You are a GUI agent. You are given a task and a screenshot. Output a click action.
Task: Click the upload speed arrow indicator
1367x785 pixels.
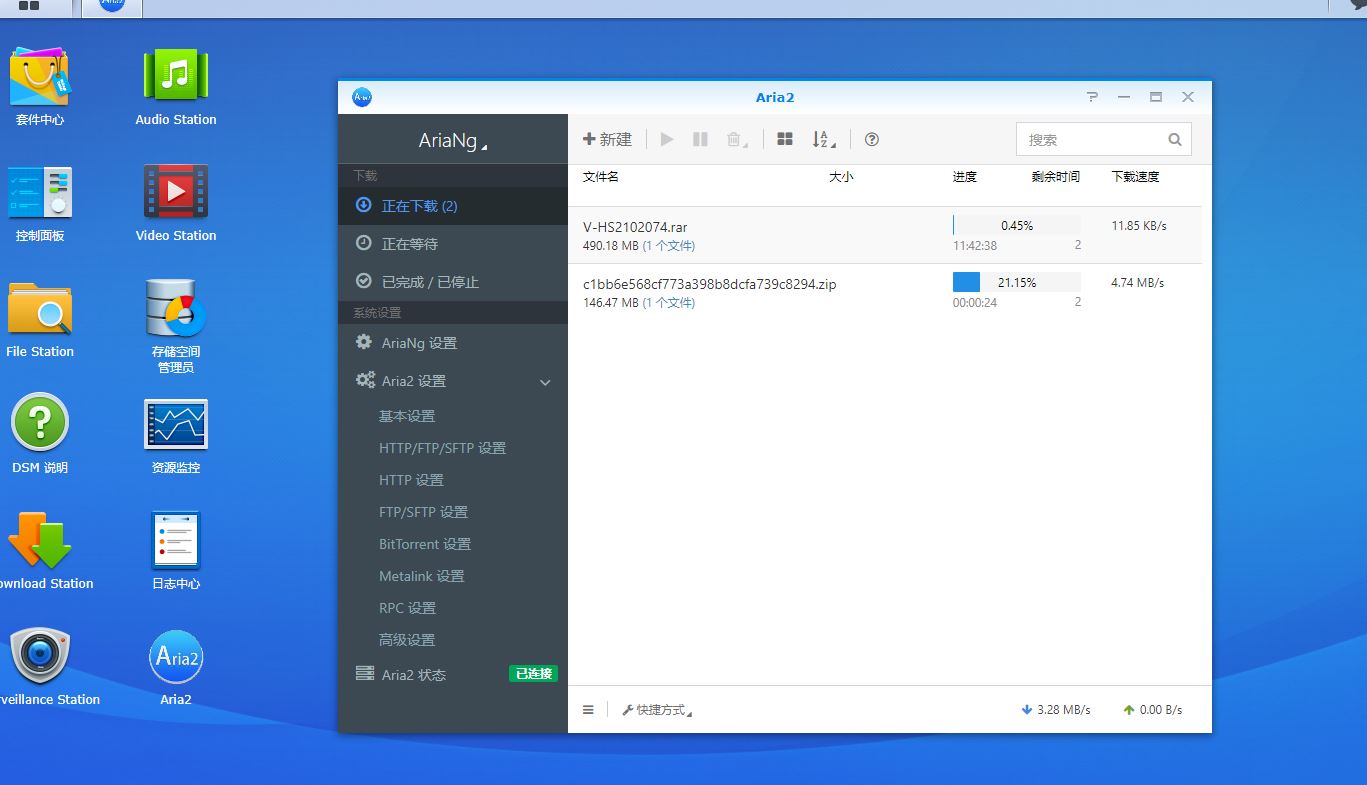point(1129,710)
